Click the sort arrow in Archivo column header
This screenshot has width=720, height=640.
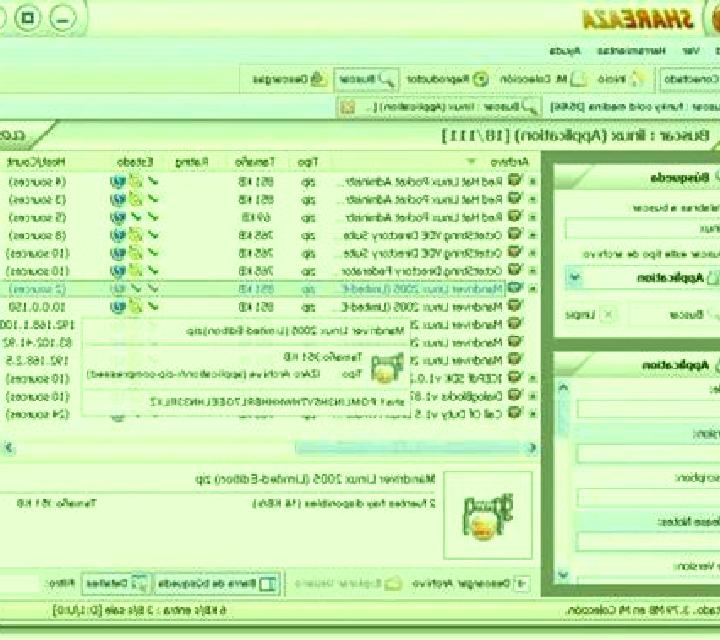[471, 162]
